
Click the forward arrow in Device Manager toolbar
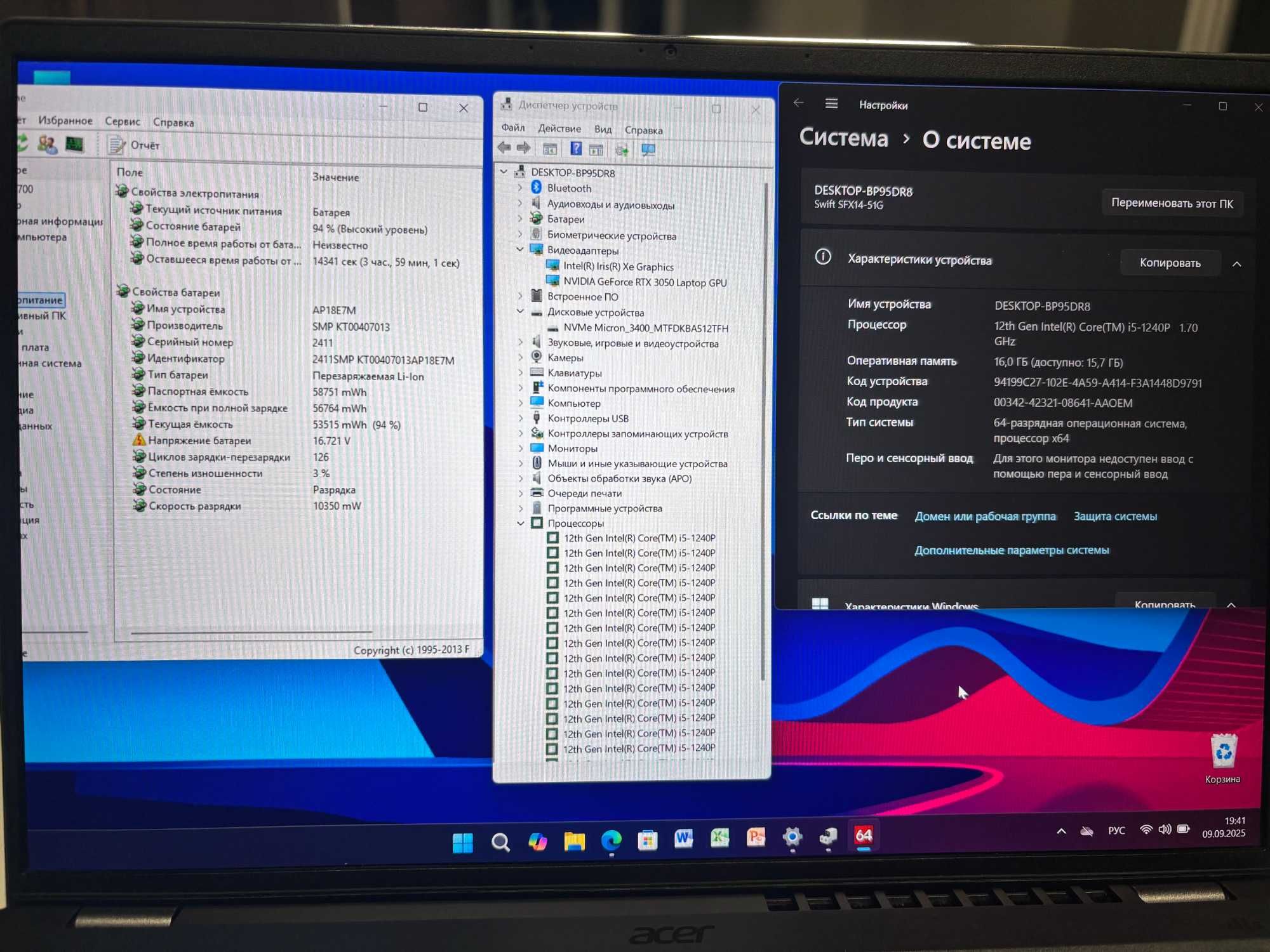click(x=524, y=149)
